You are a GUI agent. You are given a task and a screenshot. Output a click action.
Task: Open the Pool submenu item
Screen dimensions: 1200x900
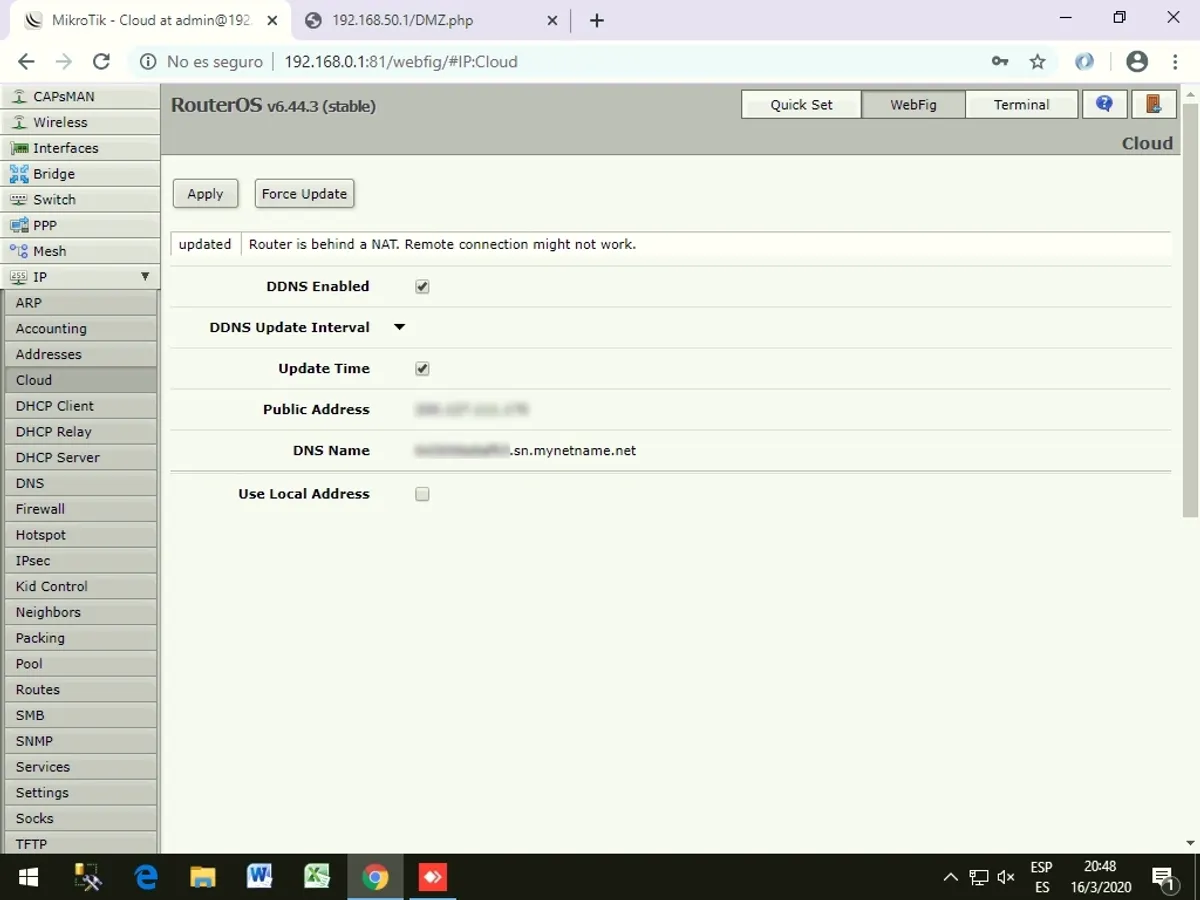(x=80, y=665)
